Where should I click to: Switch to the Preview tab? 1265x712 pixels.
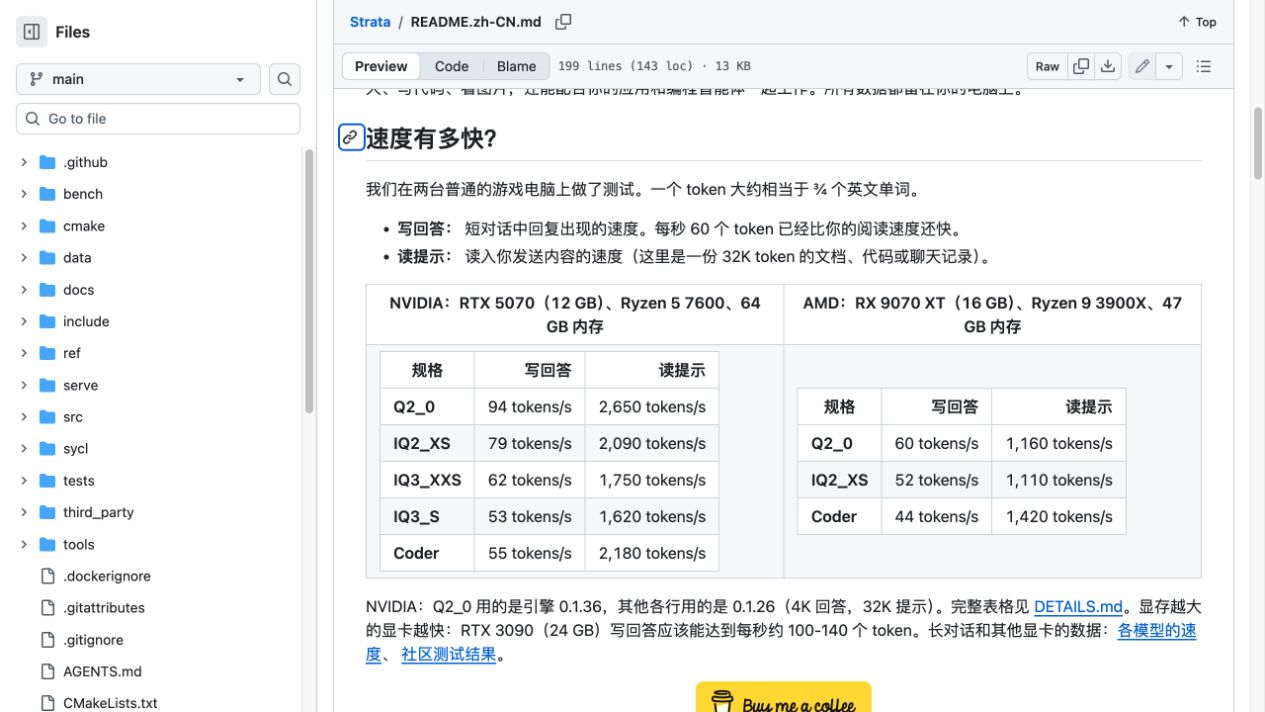click(381, 66)
